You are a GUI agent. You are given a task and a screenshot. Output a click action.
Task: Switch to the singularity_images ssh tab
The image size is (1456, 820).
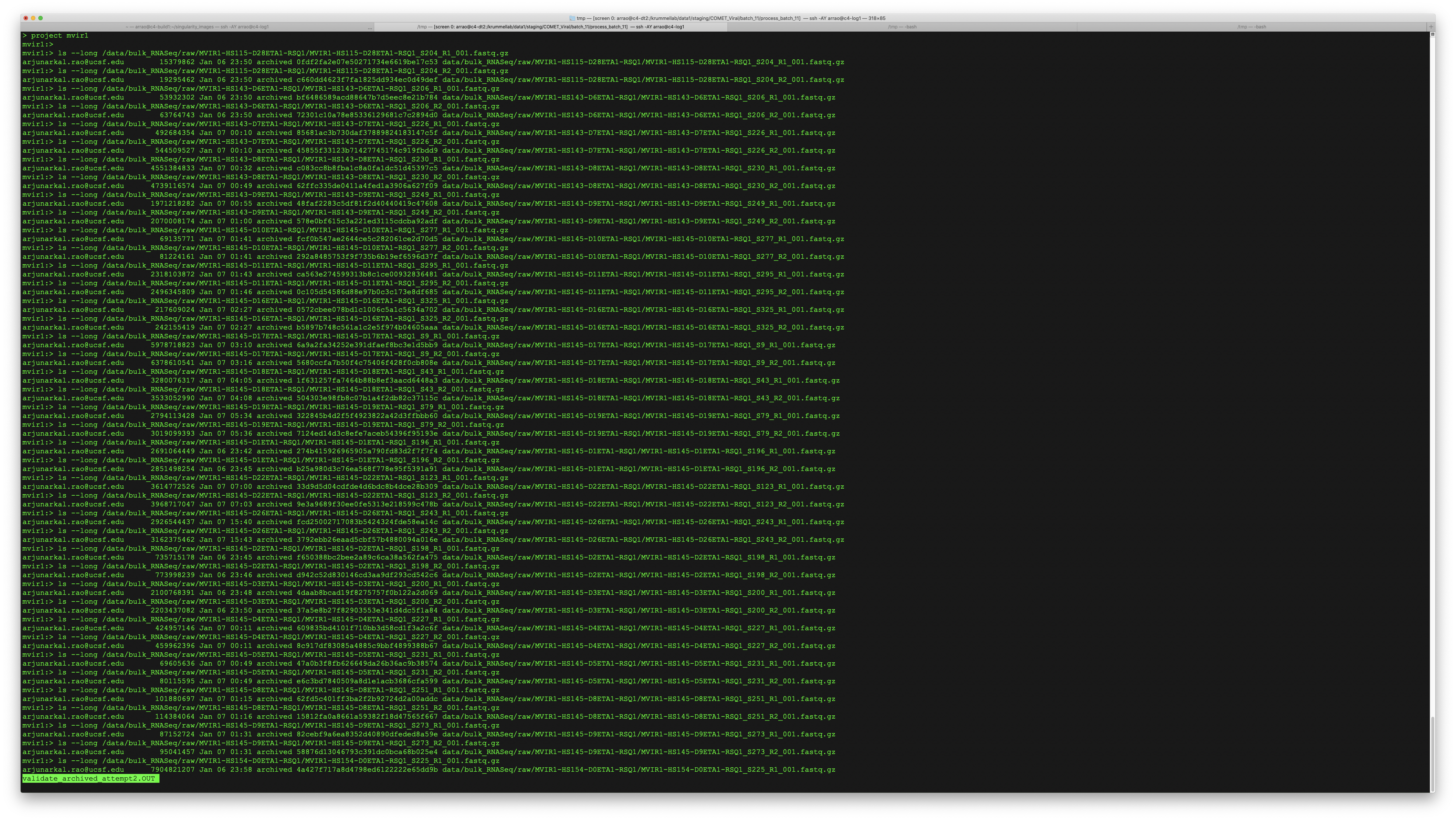(x=198, y=27)
